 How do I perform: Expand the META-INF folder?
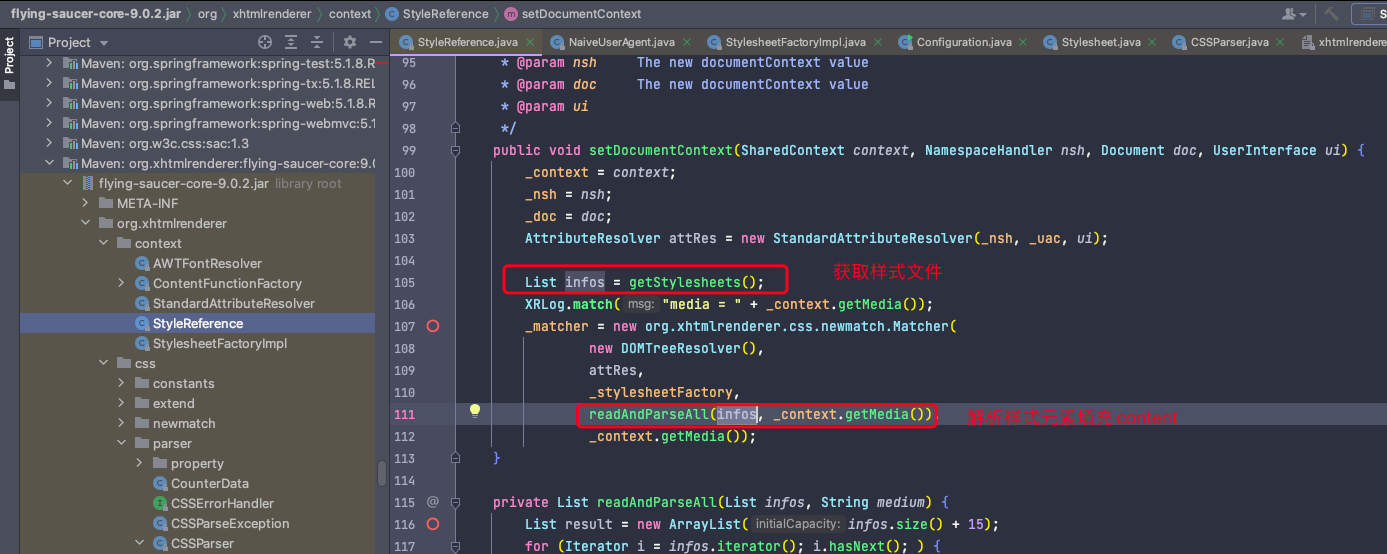[86, 203]
